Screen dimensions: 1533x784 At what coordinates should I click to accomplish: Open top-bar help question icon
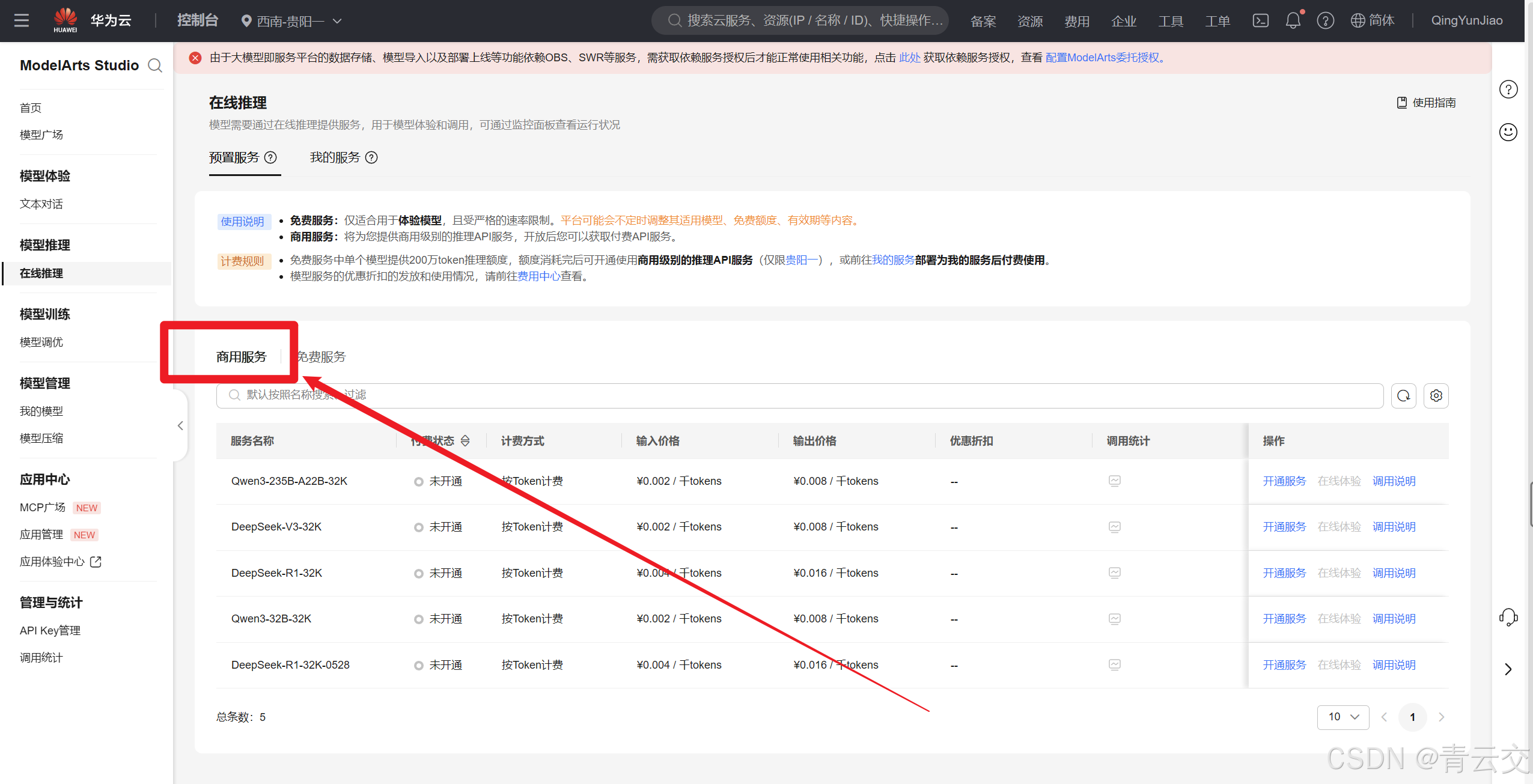tap(1325, 20)
